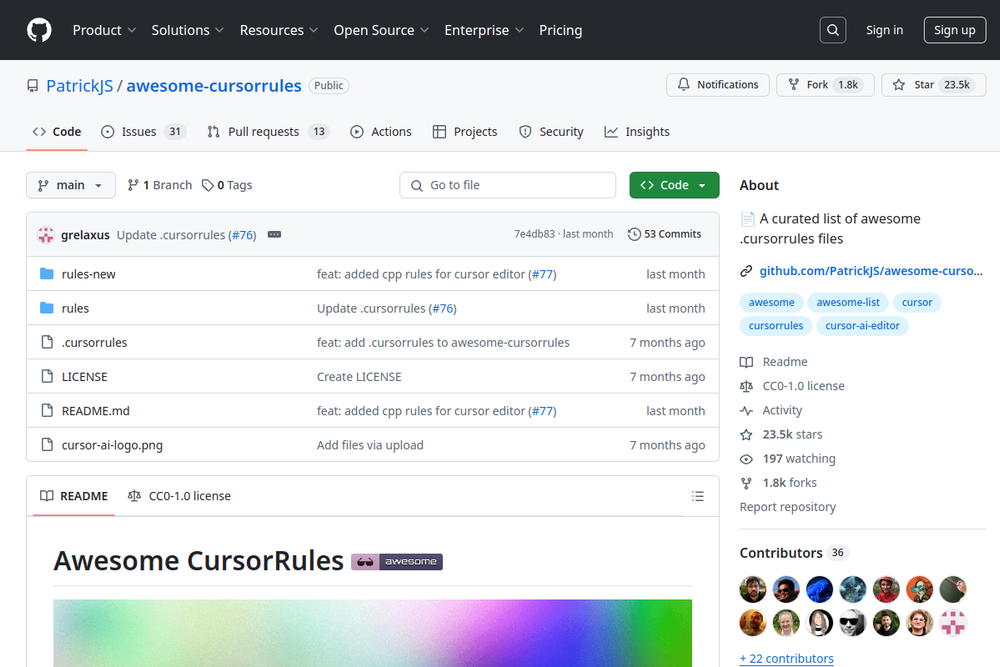Click the history clock icon beside 53 Commits
Image resolution: width=1000 pixels, height=667 pixels.
(x=634, y=234)
